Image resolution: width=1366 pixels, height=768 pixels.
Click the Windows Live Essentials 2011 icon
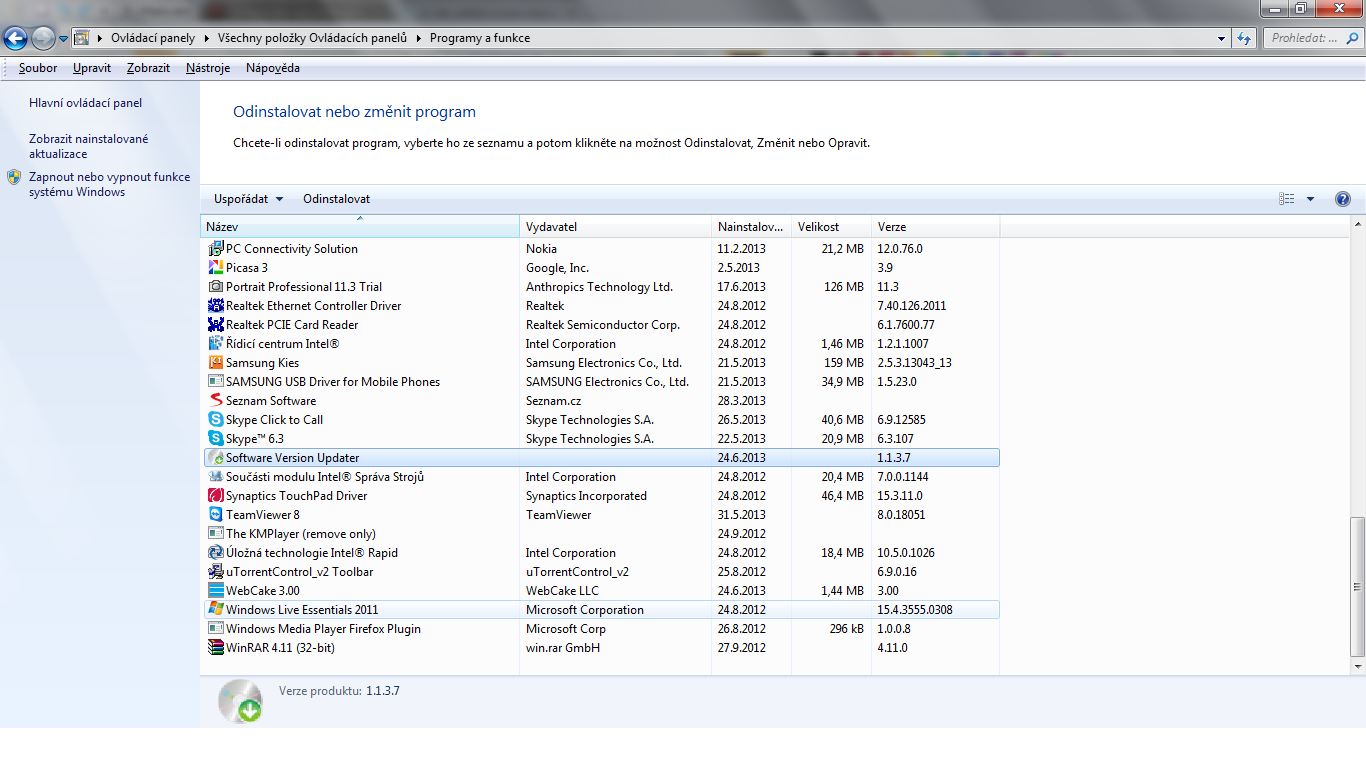(215, 610)
